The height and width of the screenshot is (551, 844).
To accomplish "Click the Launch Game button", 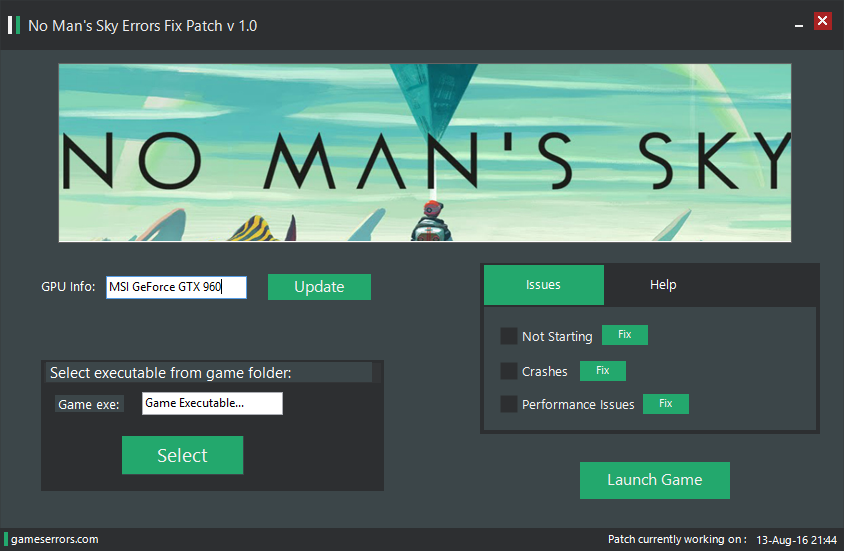I will (x=655, y=480).
